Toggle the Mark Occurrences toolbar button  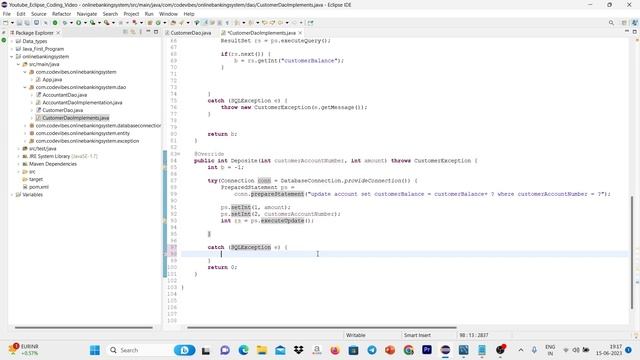click(205, 23)
